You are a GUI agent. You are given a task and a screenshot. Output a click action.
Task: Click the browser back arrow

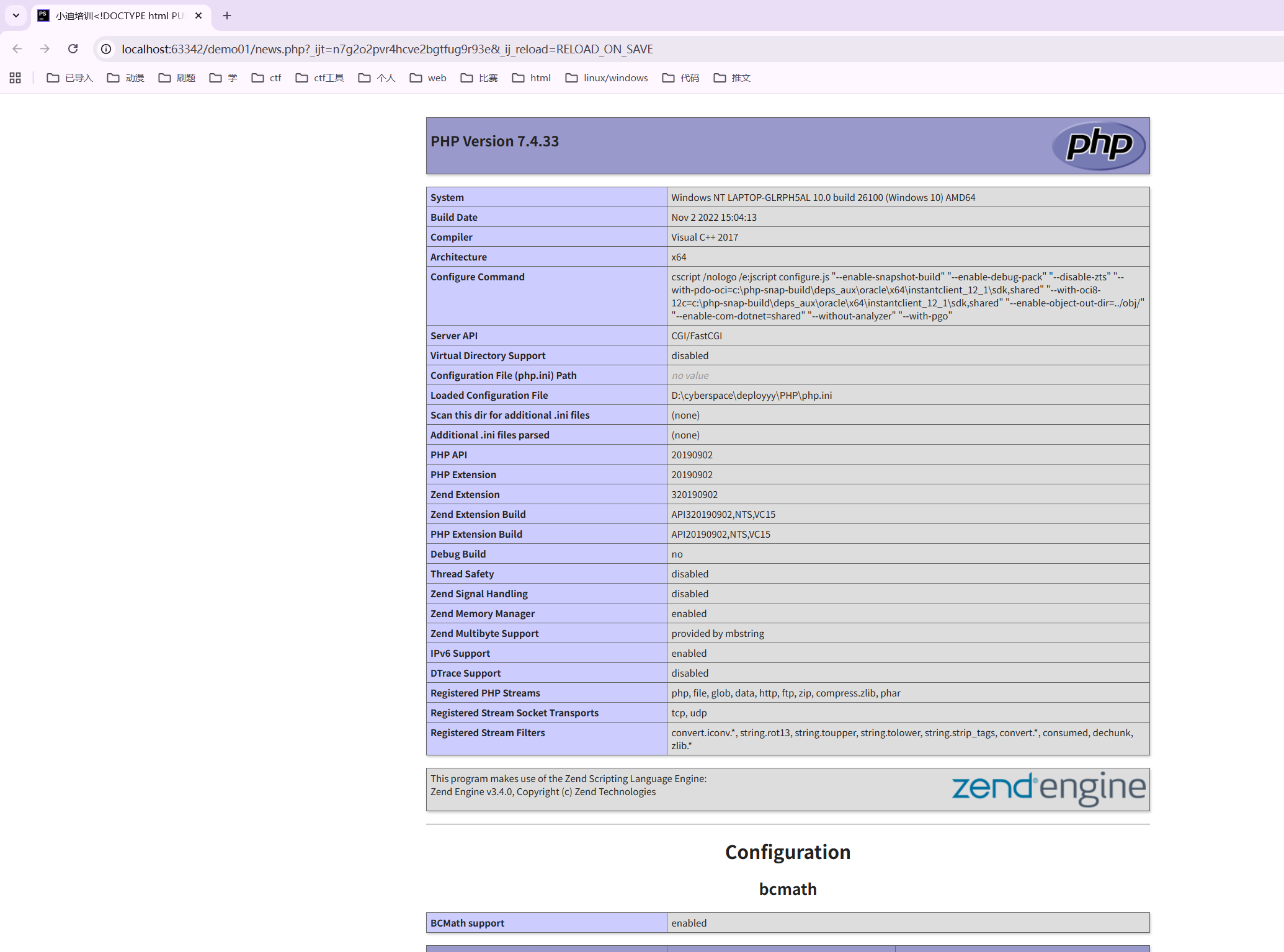(17, 49)
